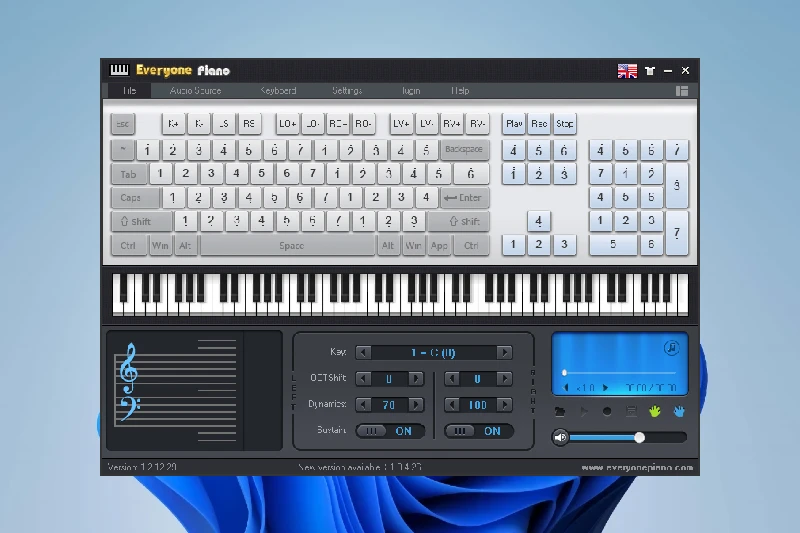Viewport: 800px width, 533px height.
Task: Click the right arrow of Key selector
Action: pyautogui.click(x=505, y=352)
